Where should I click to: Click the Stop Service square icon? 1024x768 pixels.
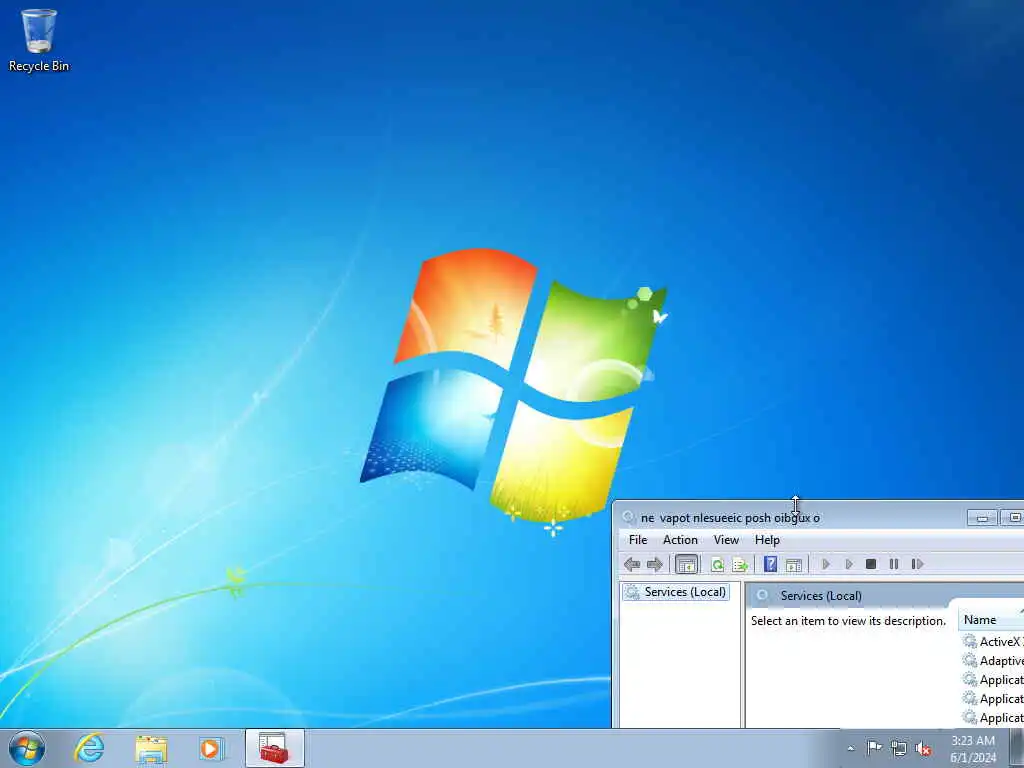(x=871, y=564)
